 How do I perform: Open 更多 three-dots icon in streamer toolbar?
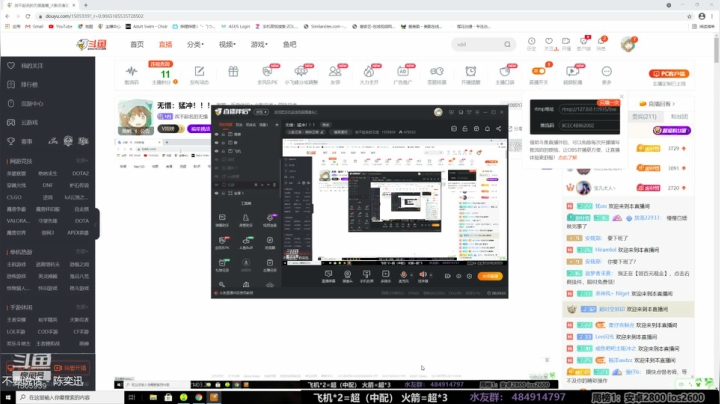click(x=607, y=71)
